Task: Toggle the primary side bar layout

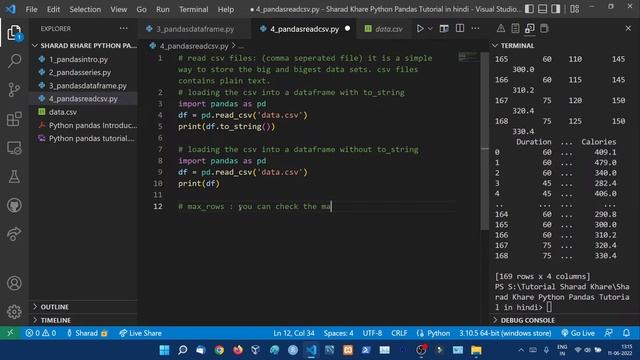Action: pyautogui.click(x=529, y=9)
